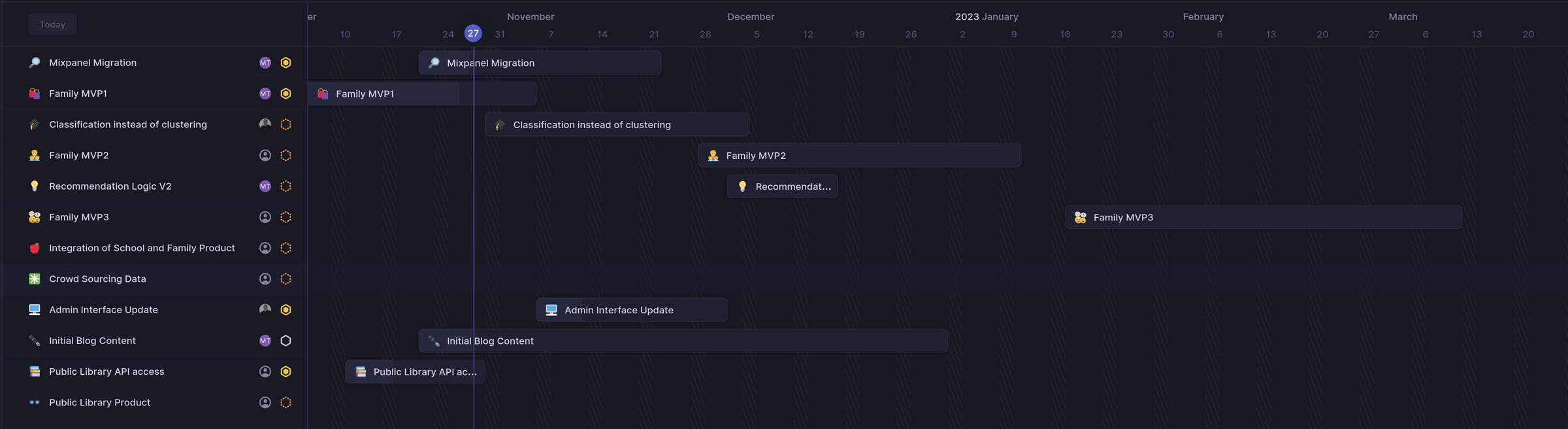
Task: Click the current date marker 27
Action: pos(473,33)
